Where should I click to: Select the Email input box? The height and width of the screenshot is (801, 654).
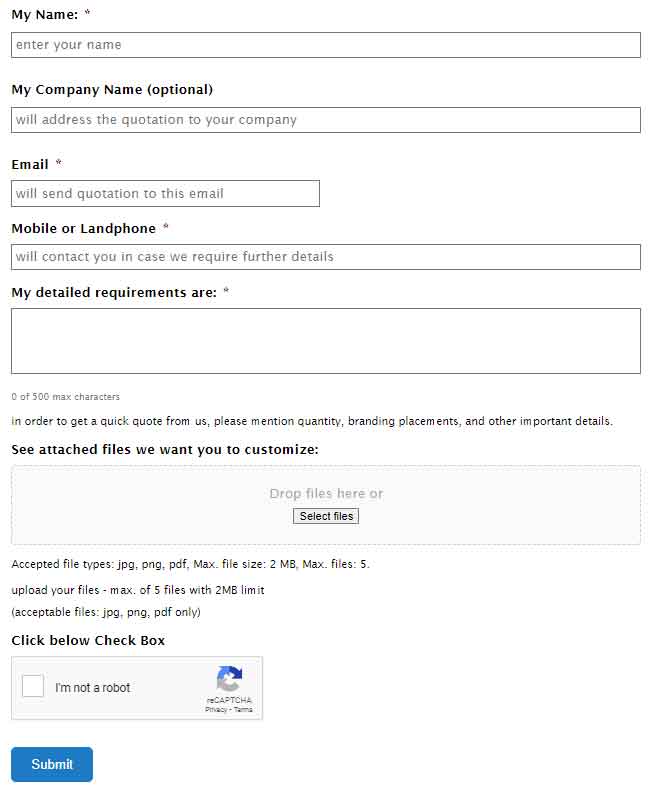166,194
